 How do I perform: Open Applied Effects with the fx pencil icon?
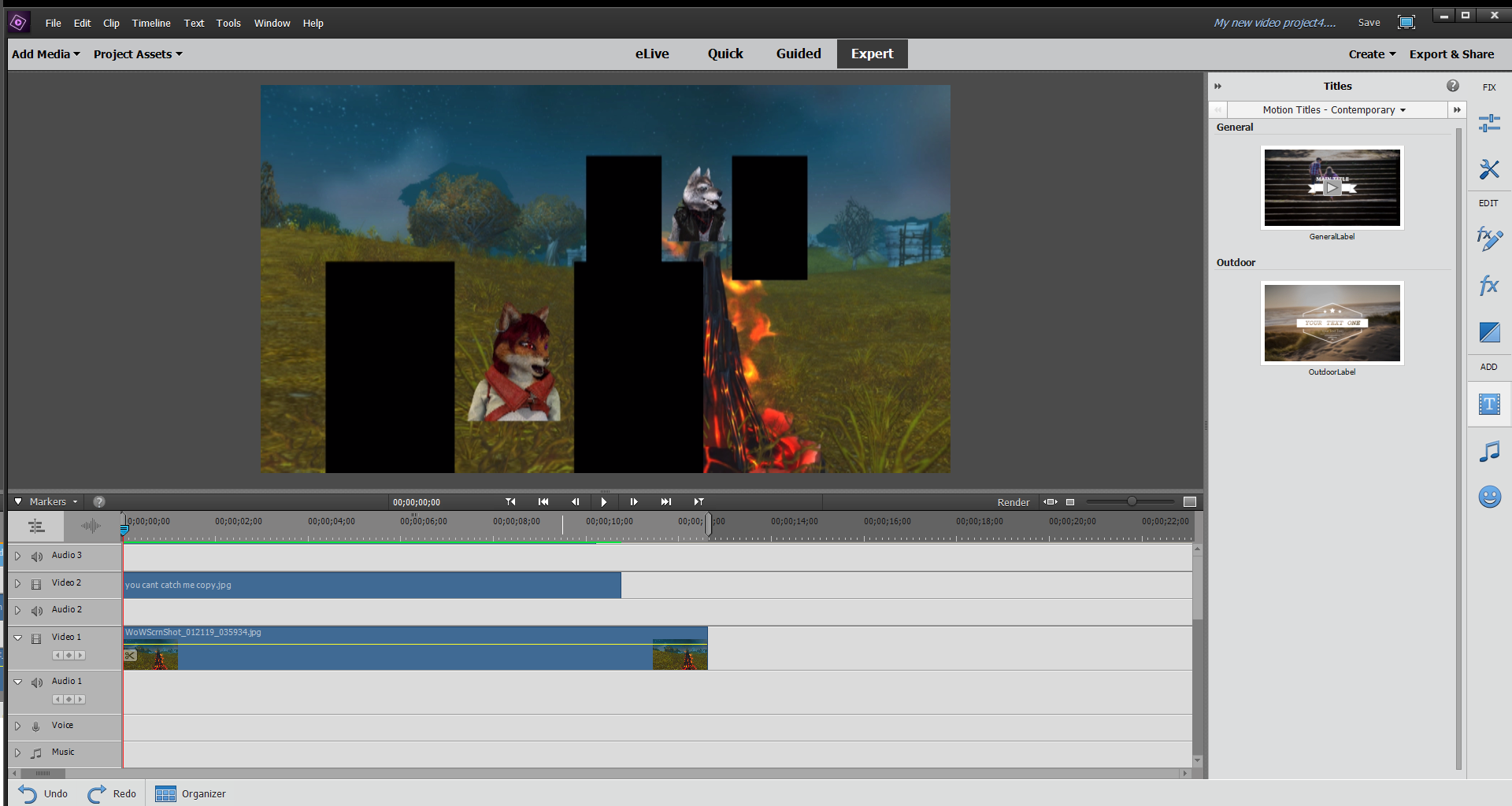[x=1488, y=238]
